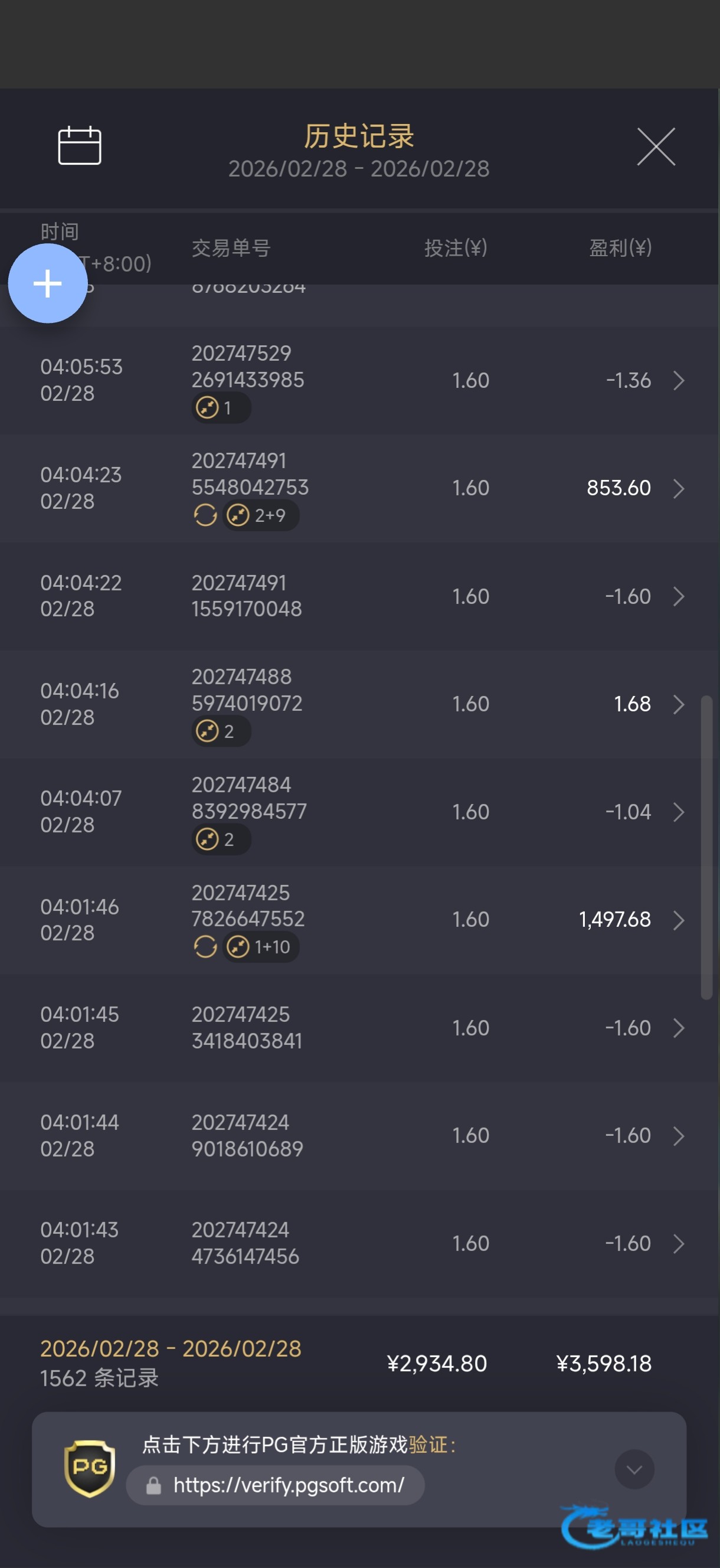720x1568 pixels.
Task: Click the 盈利(¥) column header
Action: (x=620, y=248)
